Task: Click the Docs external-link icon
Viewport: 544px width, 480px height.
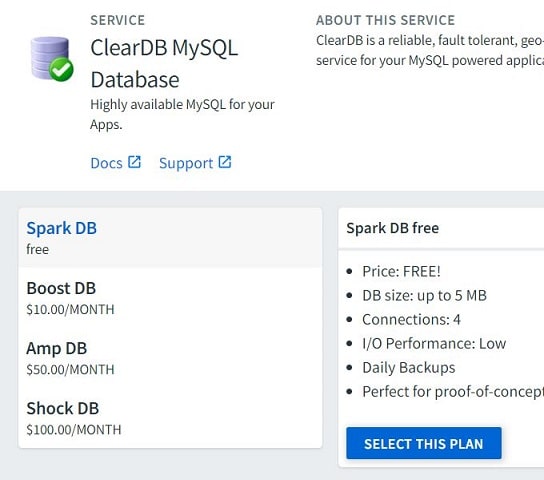Action: point(134,162)
